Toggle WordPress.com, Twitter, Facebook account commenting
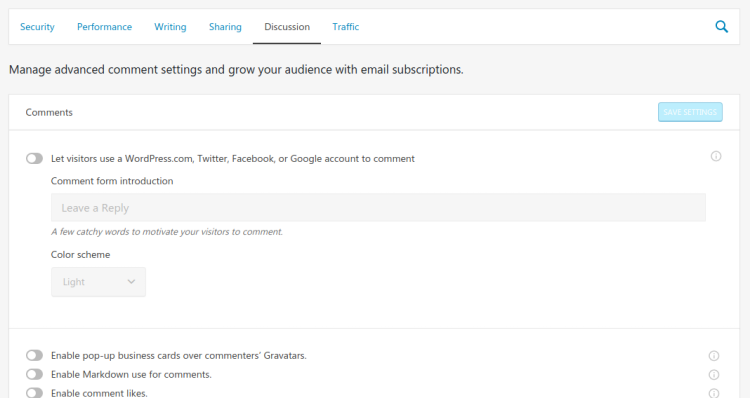 pyautogui.click(x=34, y=158)
